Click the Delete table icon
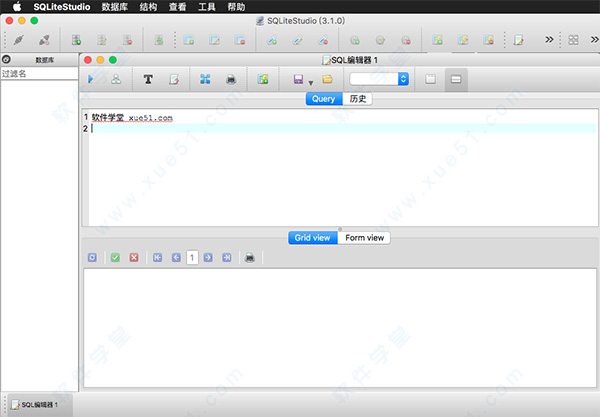 (x=240, y=40)
